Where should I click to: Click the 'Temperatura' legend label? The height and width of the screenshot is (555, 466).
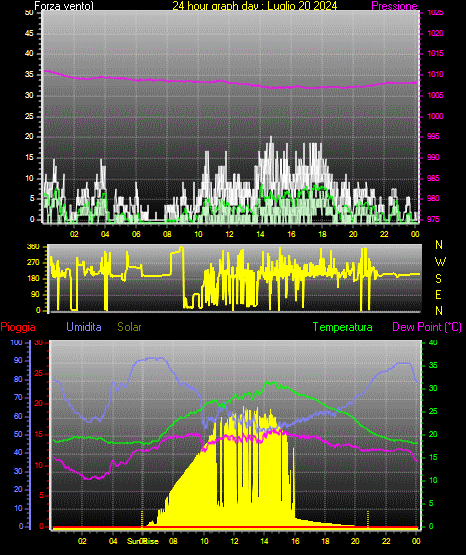[343, 327]
